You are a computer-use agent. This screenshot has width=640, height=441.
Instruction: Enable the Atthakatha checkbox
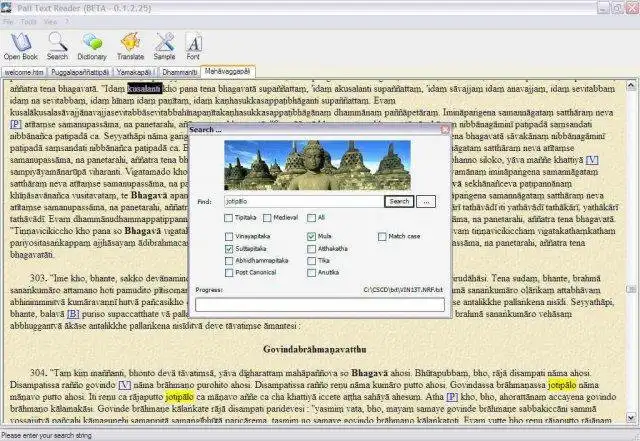pos(311,249)
